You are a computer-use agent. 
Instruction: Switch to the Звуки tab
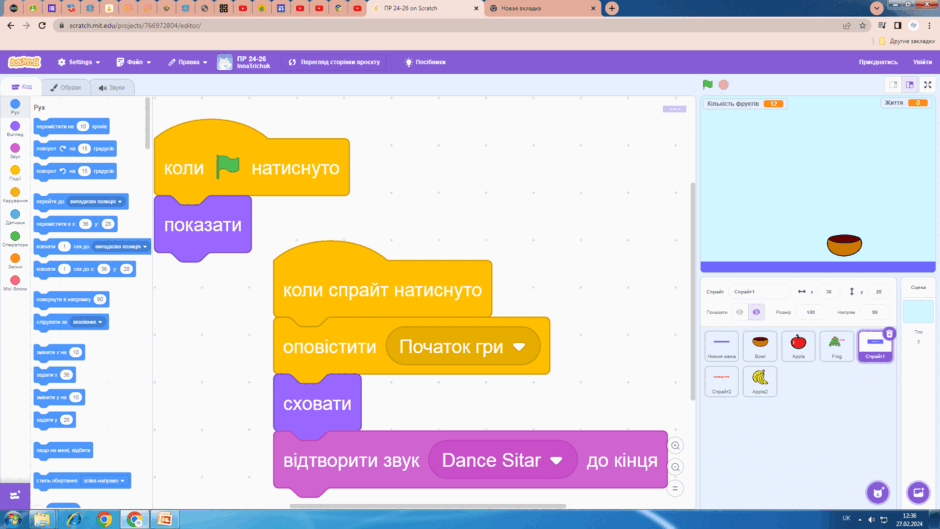[112, 88]
